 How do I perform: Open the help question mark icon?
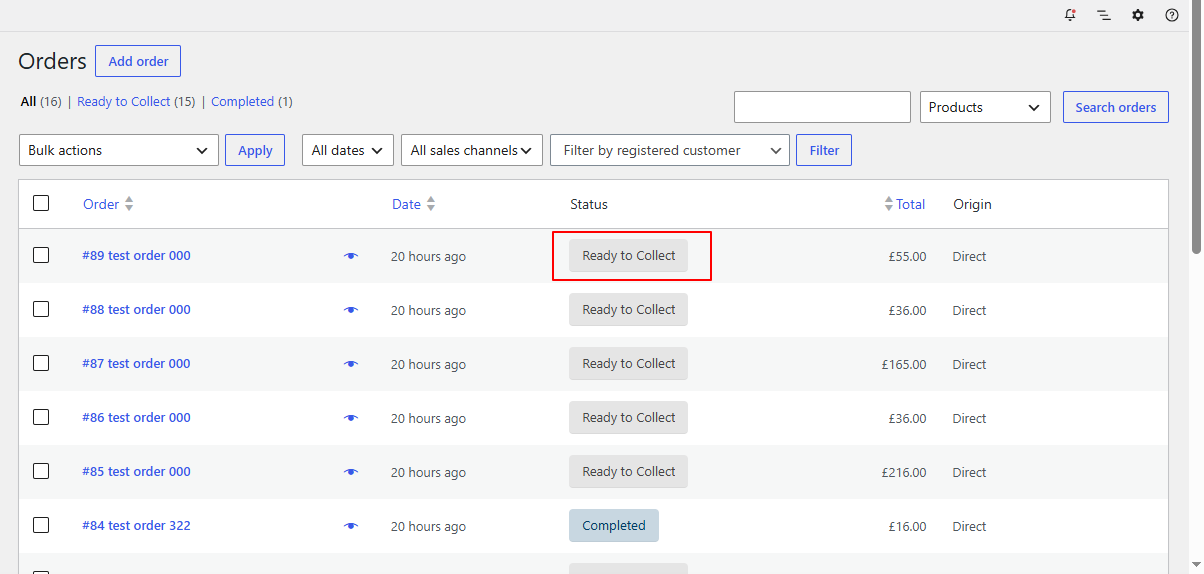pyautogui.click(x=1172, y=15)
